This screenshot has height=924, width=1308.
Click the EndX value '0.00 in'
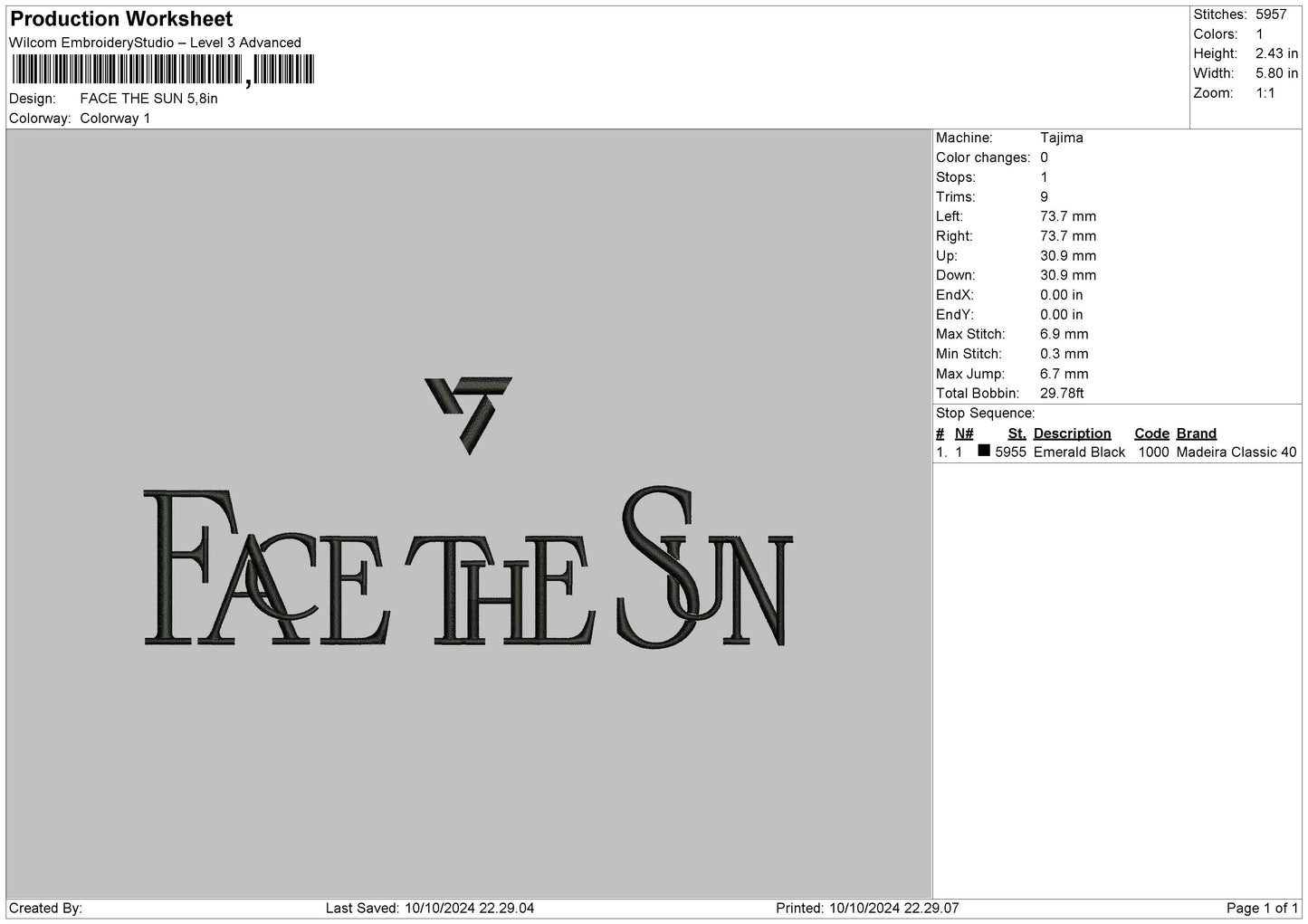pos(1062,295)
